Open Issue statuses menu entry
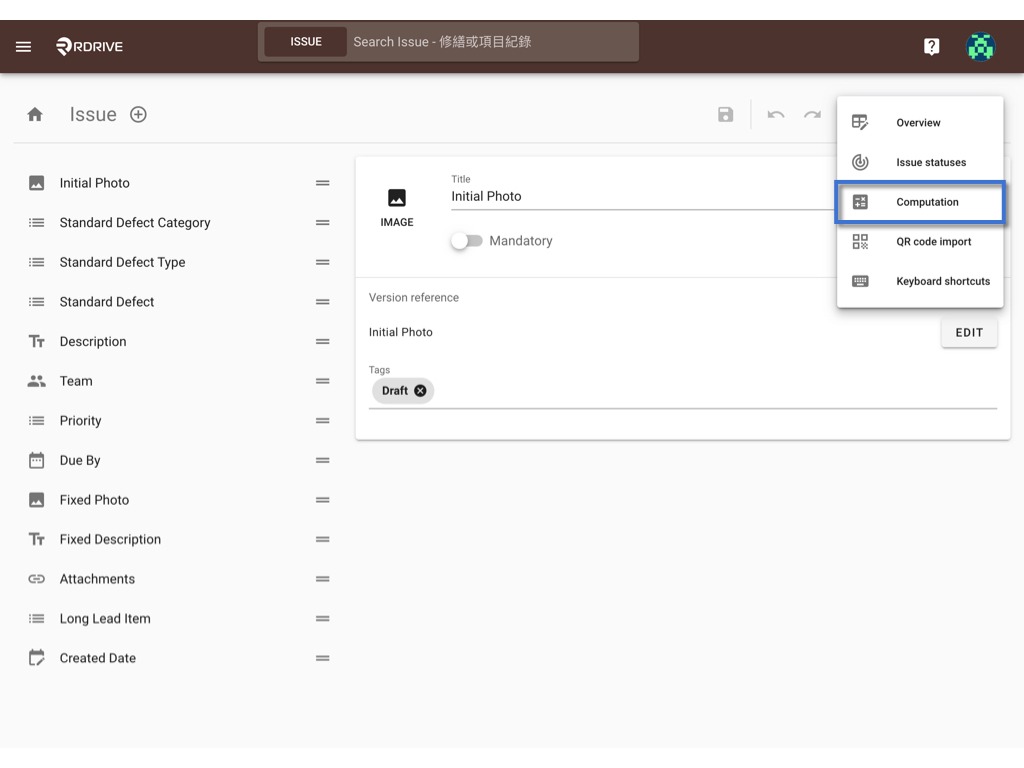Screen dimensions: 1024x768 (x=920, y=162)
